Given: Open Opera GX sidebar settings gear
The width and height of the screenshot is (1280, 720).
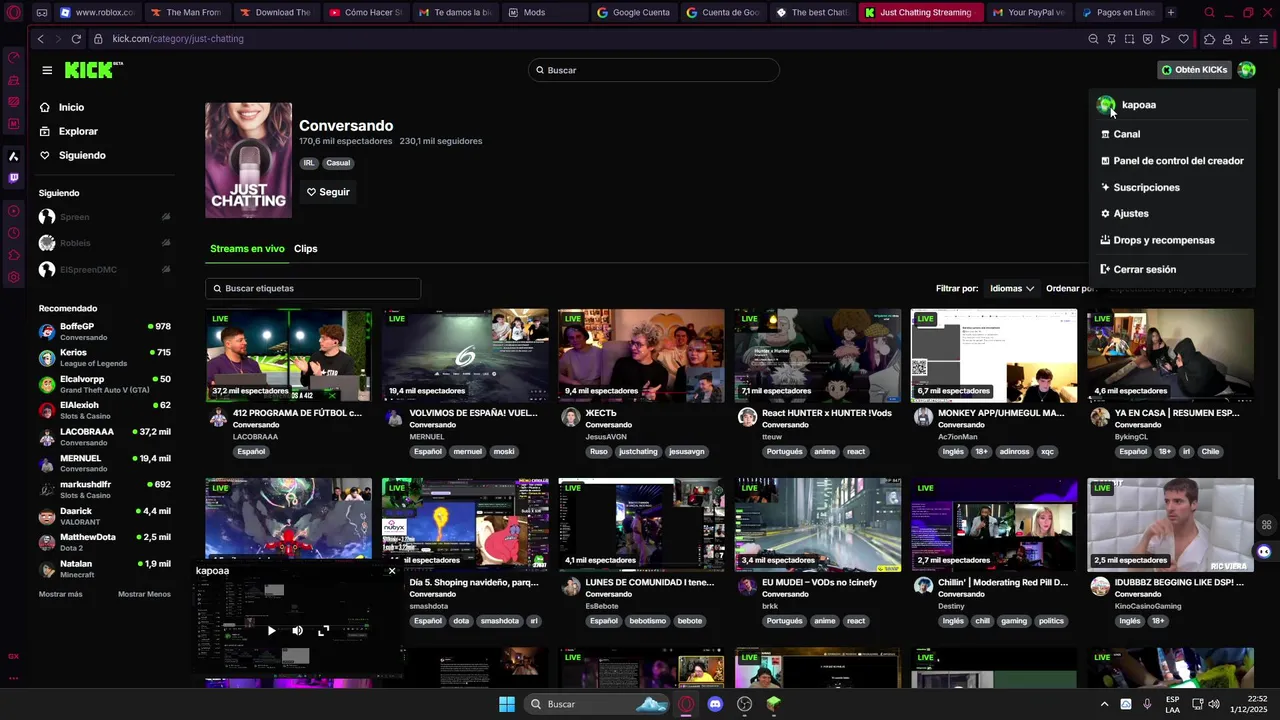Looking at the screenshot, I should pos(14,277).
